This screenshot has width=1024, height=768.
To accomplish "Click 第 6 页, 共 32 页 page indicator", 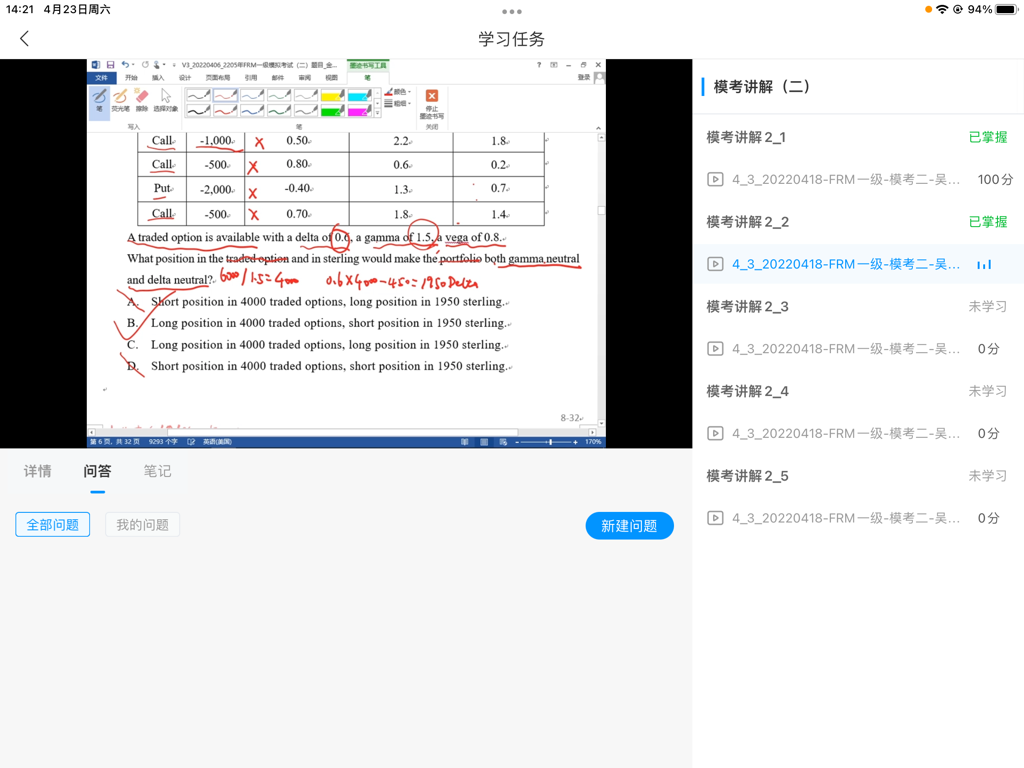I will click(x=115, y=442).
